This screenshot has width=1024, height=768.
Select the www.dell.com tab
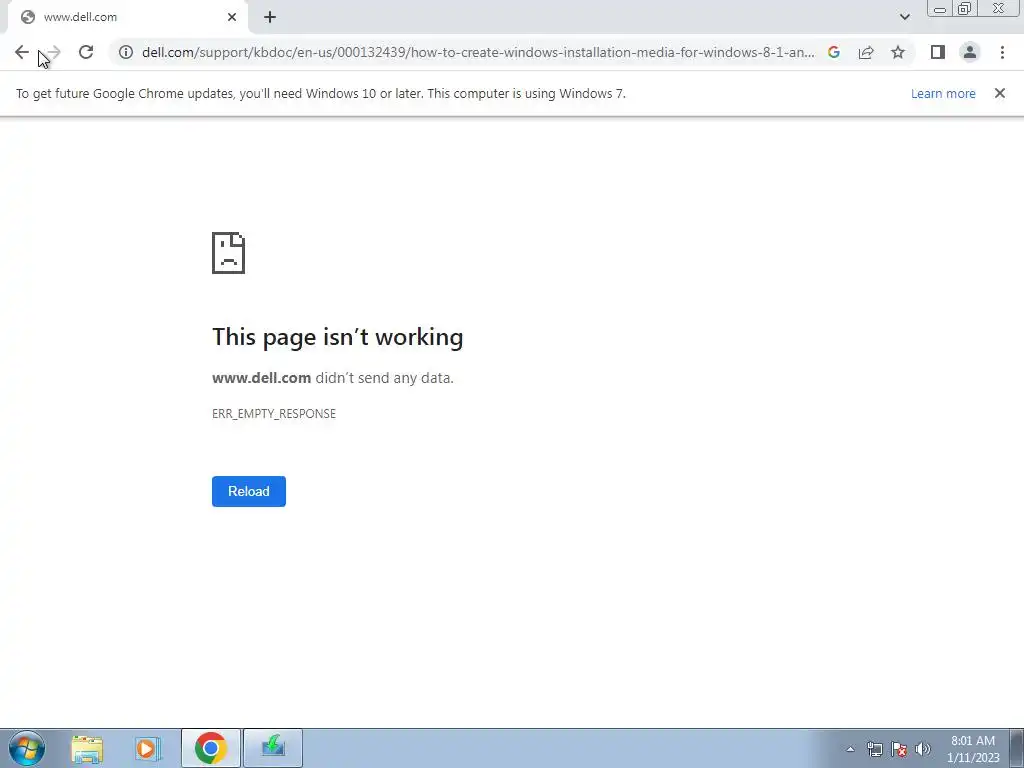click(x=127, y=18)
